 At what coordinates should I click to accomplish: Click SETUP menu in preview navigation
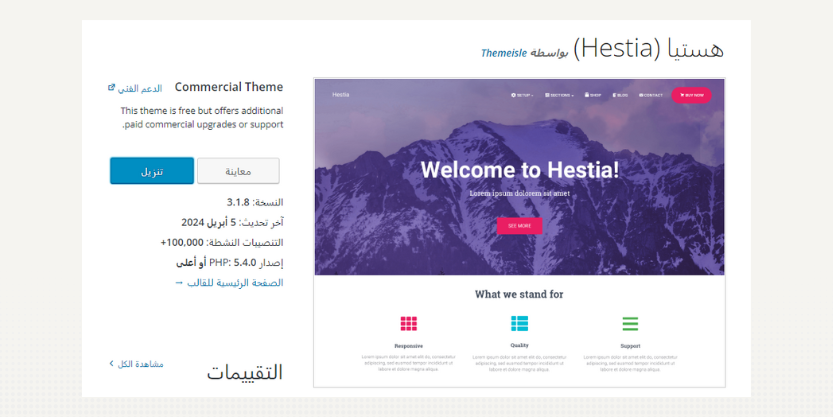click(x=522, y=95)
